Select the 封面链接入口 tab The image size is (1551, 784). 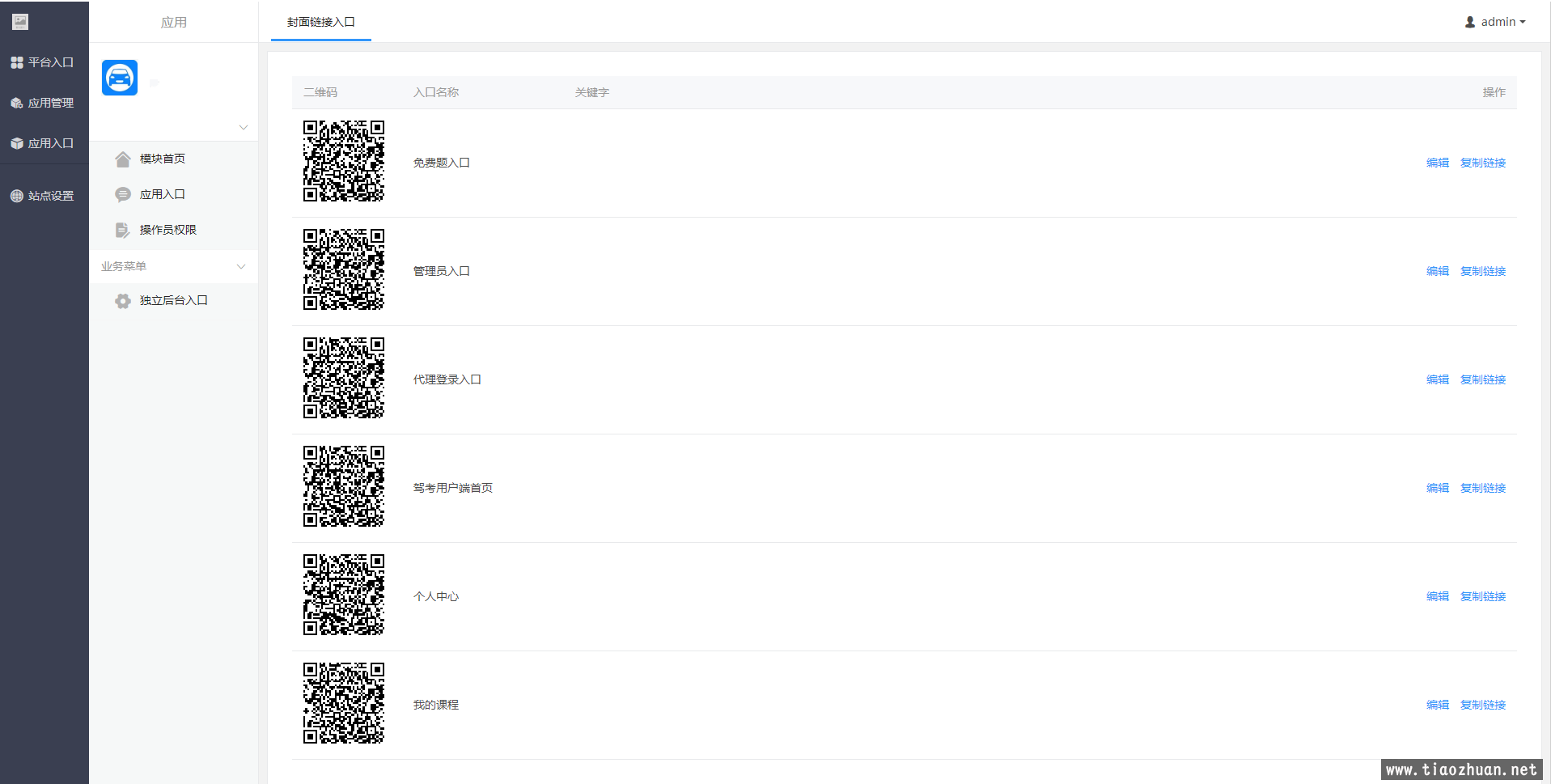[x=321, y=22]
